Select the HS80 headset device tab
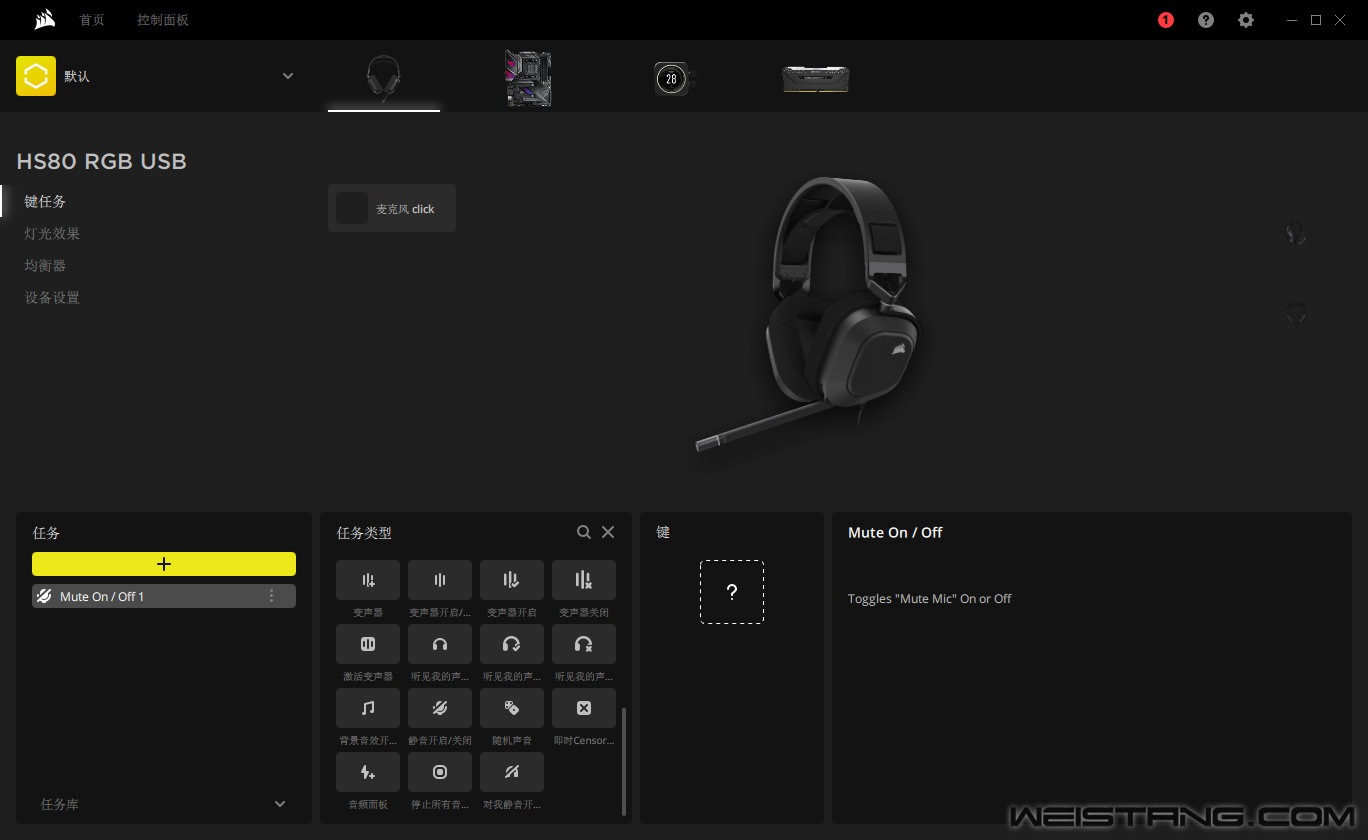Screen dimensions: 1368x840 click(x=384, y=79)
